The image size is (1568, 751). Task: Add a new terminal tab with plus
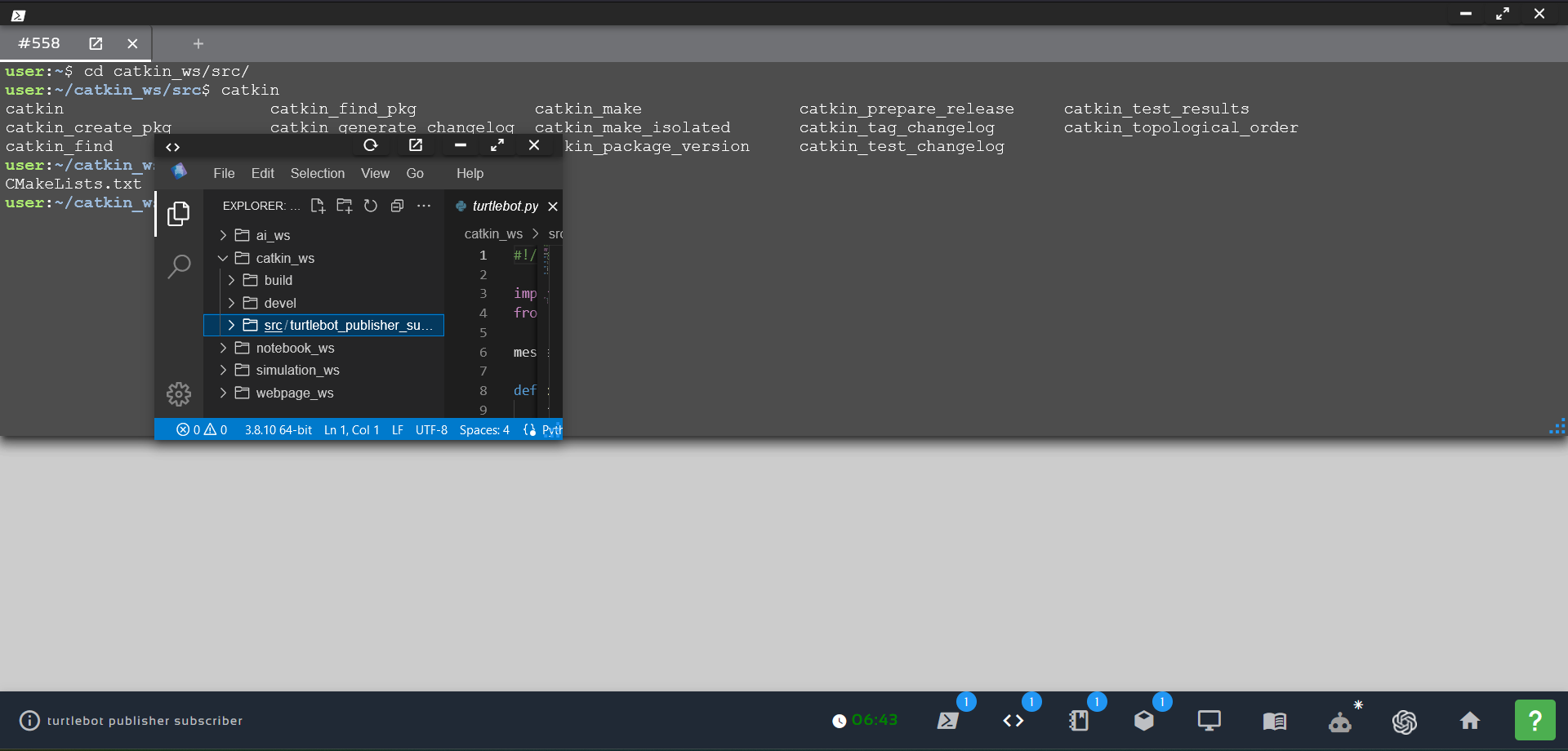click(198, 43)
